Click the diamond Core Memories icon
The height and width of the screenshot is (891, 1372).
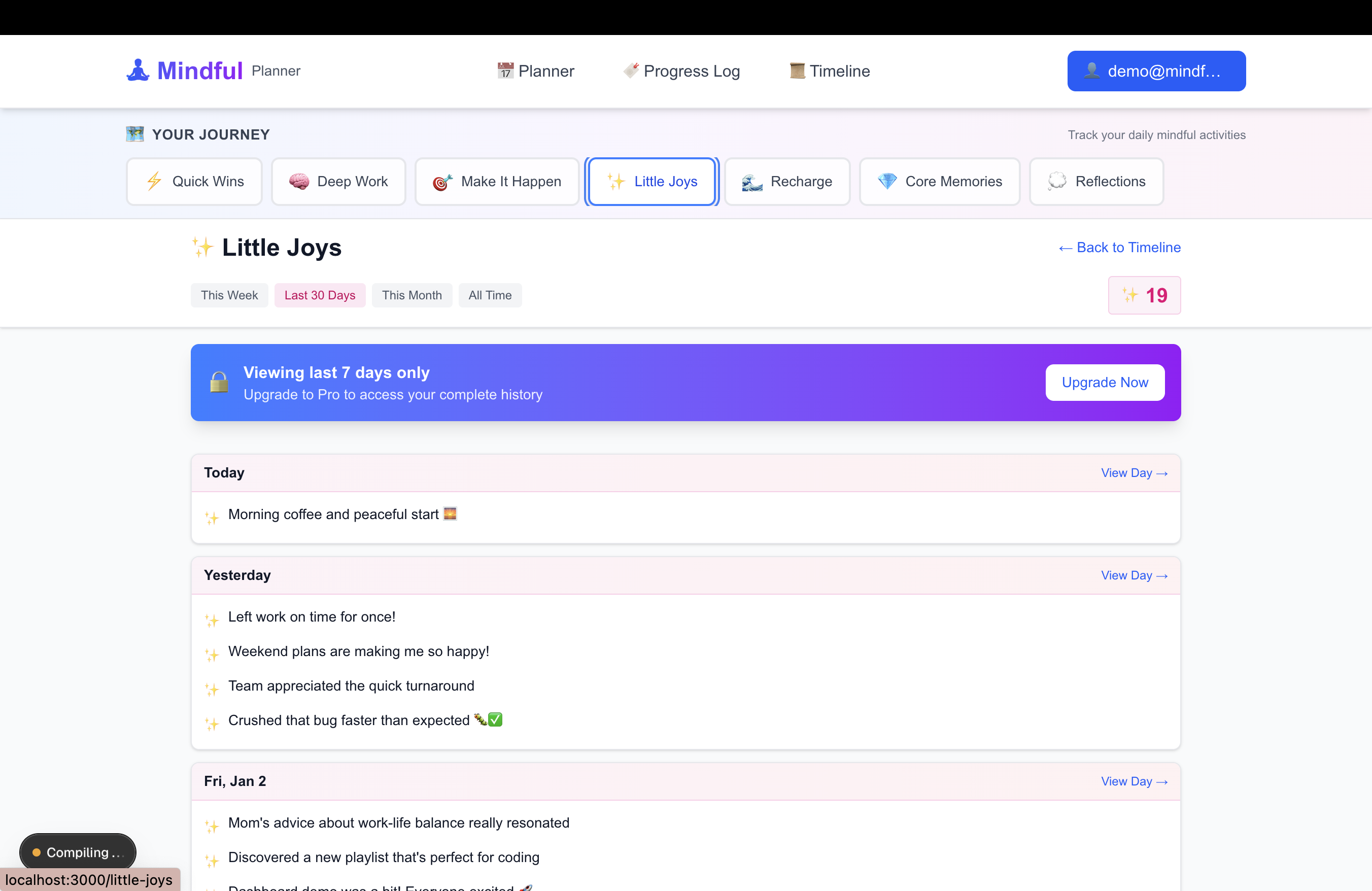(x=886, y=181)
